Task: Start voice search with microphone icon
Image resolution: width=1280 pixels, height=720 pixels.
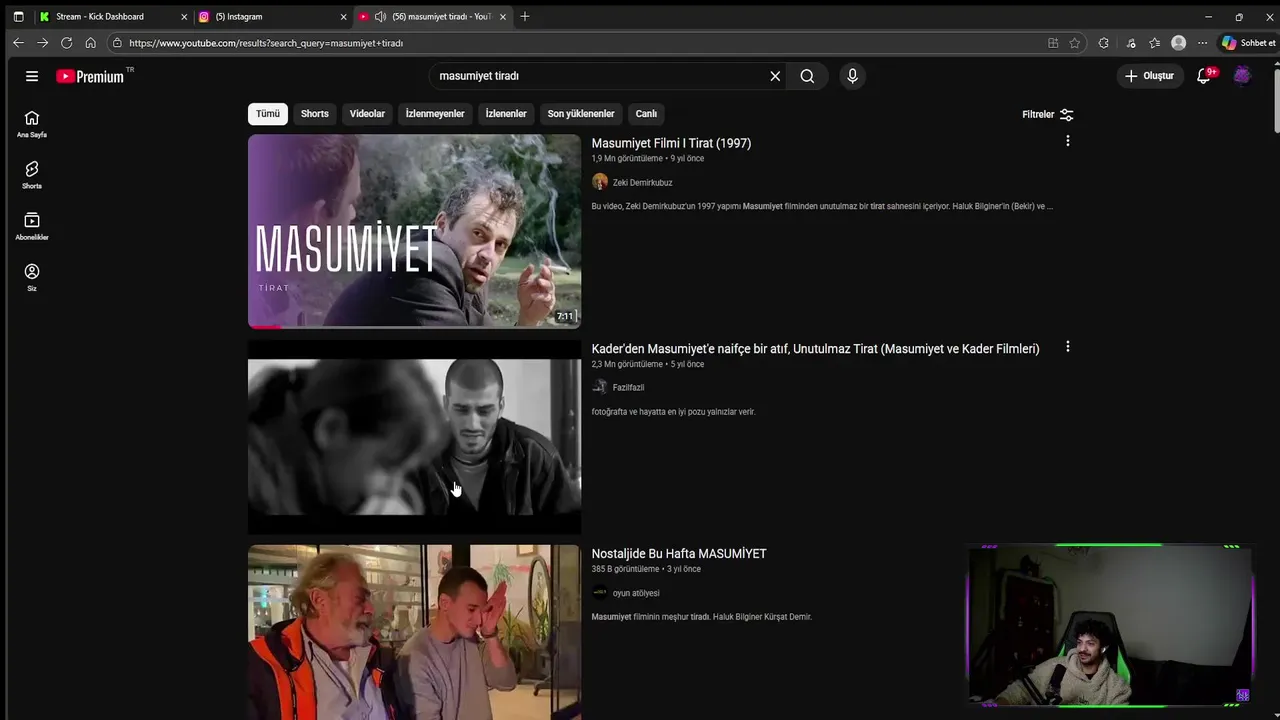Action: (x=852, y=76)
